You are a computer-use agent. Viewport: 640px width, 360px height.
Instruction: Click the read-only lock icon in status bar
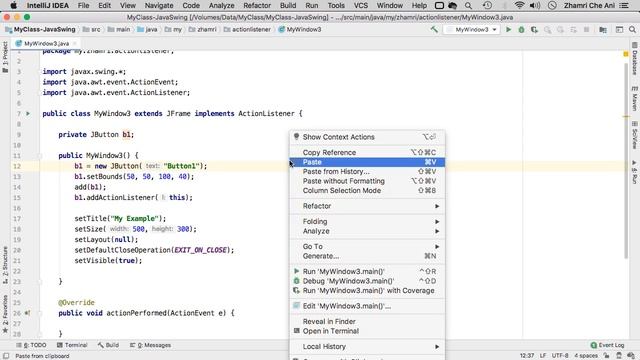[607, 356]
